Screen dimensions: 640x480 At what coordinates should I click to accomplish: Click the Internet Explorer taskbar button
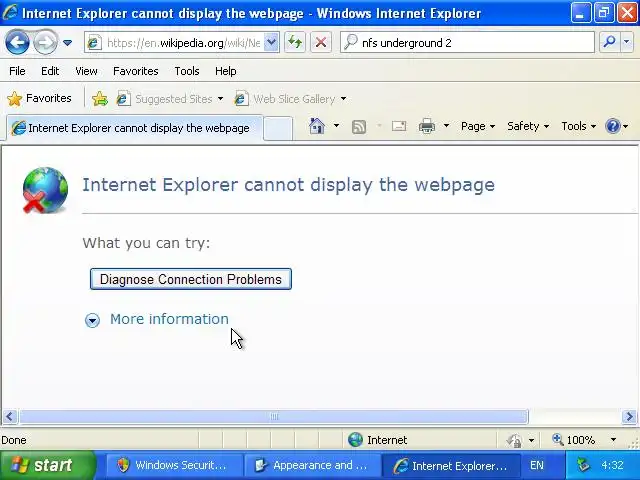pos(451,465)
